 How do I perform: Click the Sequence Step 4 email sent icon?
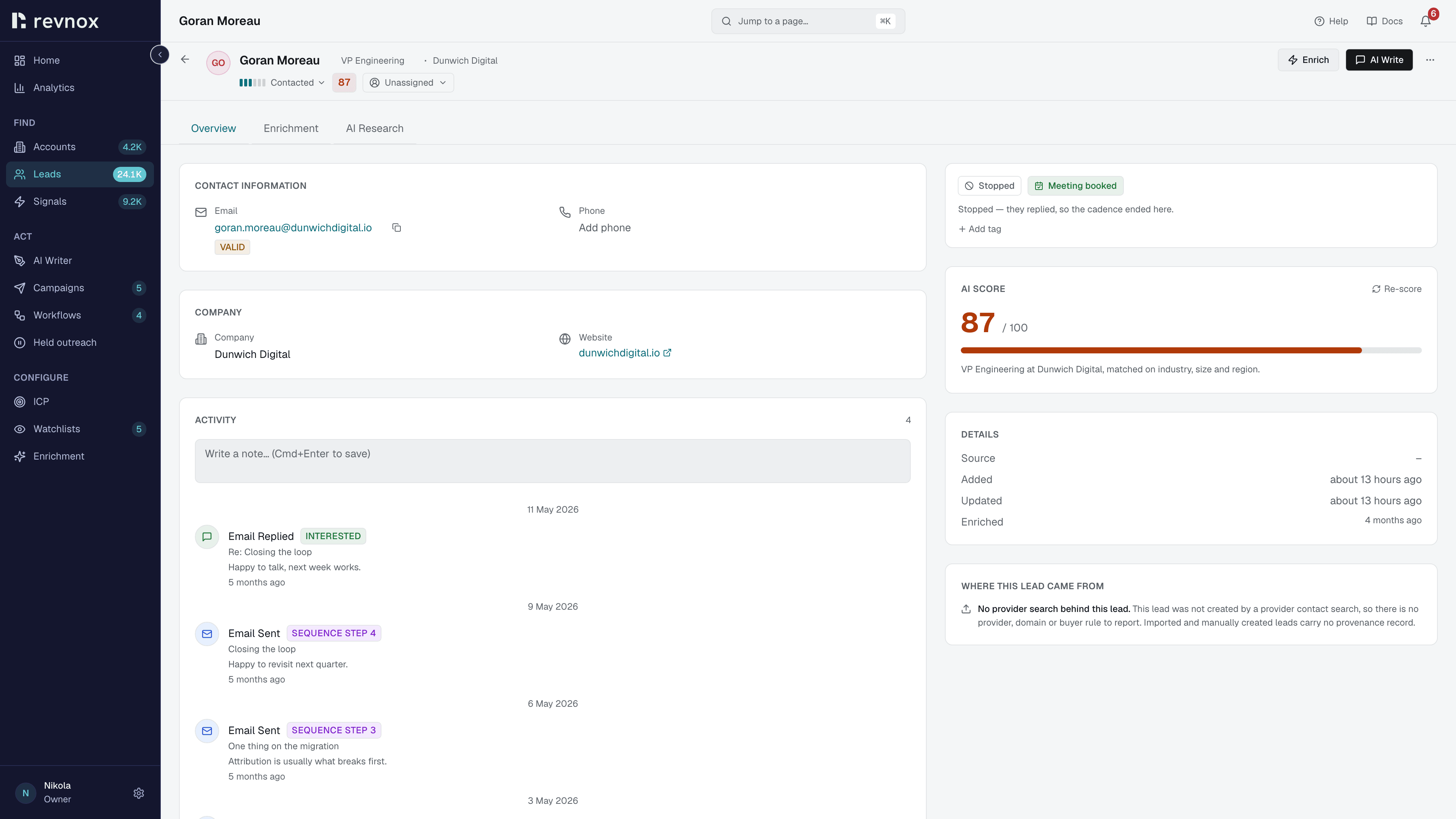click(x=207, y=634)
